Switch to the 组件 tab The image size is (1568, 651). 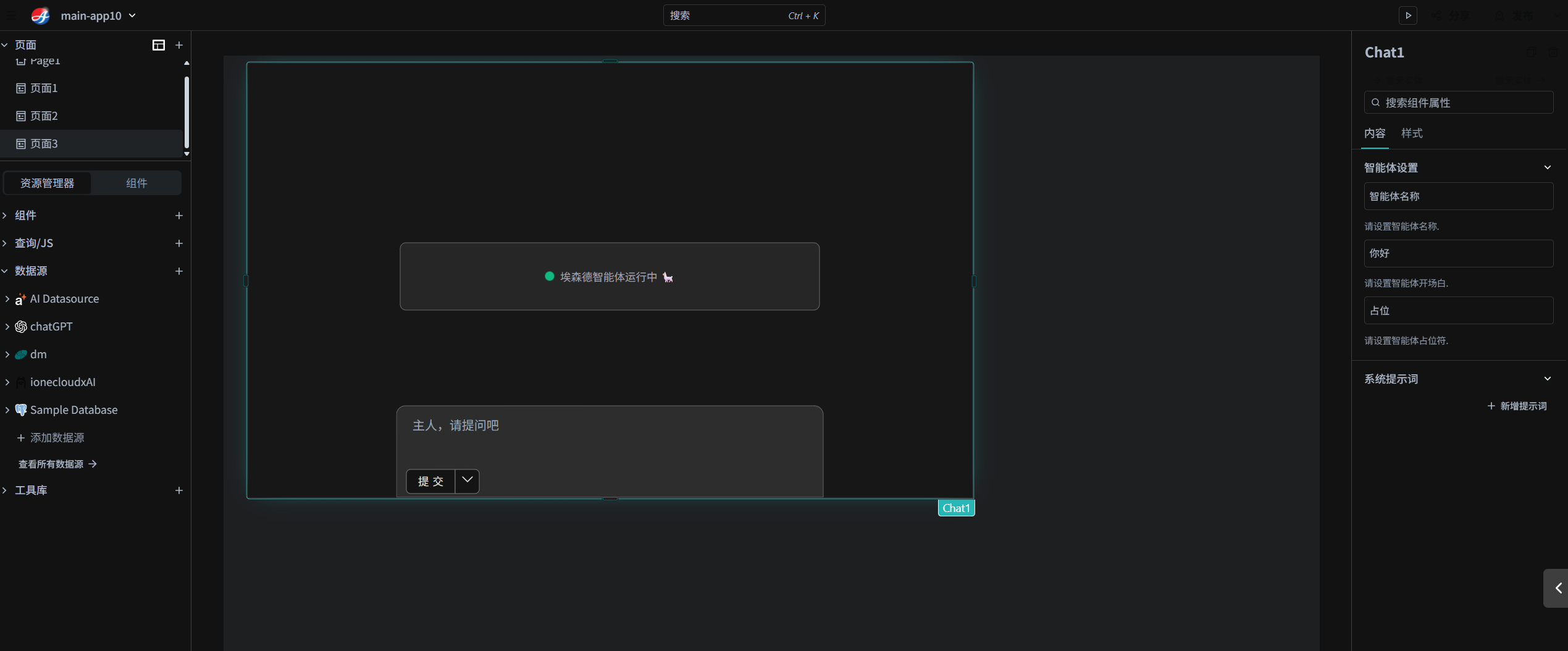pyautogui.click(x=136, y=183)
